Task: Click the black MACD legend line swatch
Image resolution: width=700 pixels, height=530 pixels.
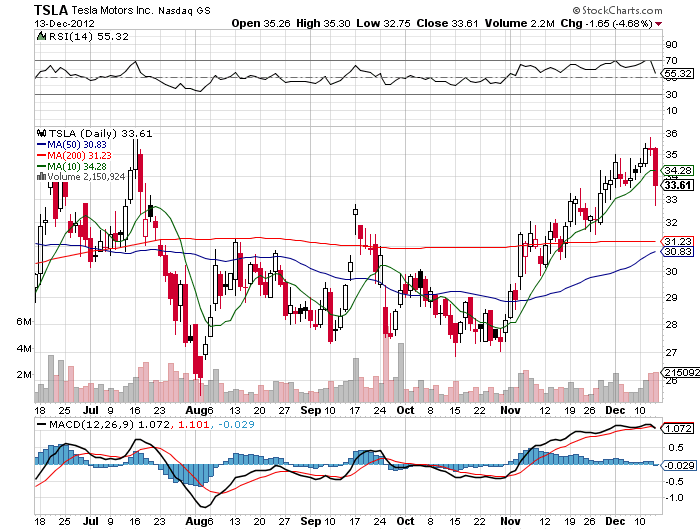Action: coord(42,425)
